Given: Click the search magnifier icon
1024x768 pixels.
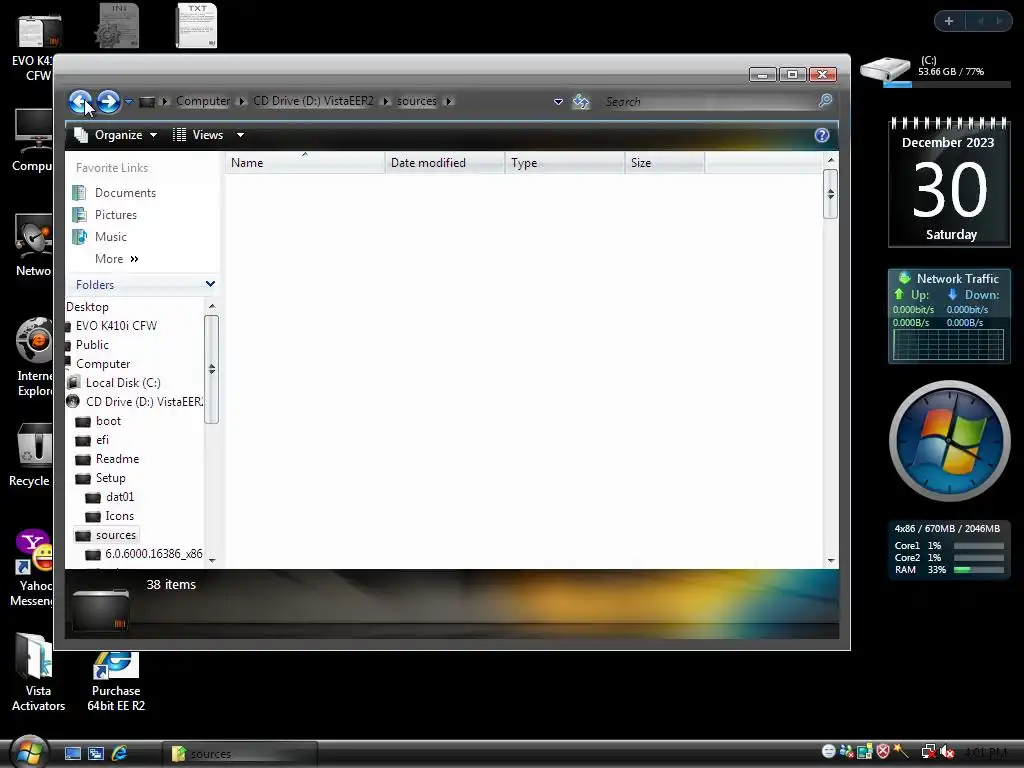Looking at the screenshot, I should coord(825,101).
